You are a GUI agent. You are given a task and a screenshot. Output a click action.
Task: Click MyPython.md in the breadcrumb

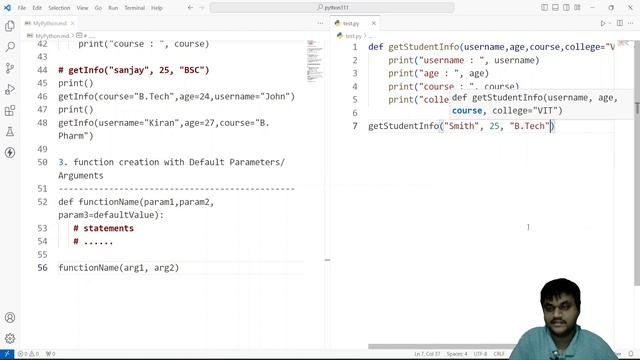point(52,36)
